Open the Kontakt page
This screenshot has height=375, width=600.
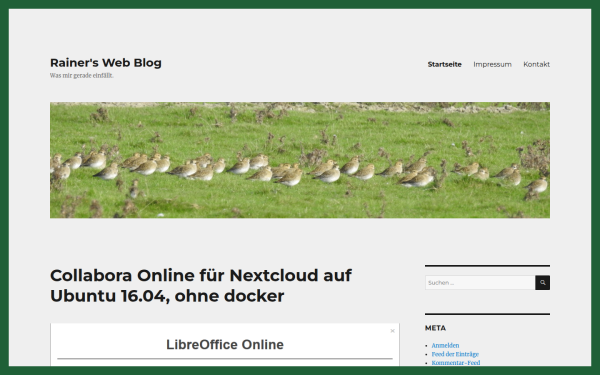click(x=536, y=64)
